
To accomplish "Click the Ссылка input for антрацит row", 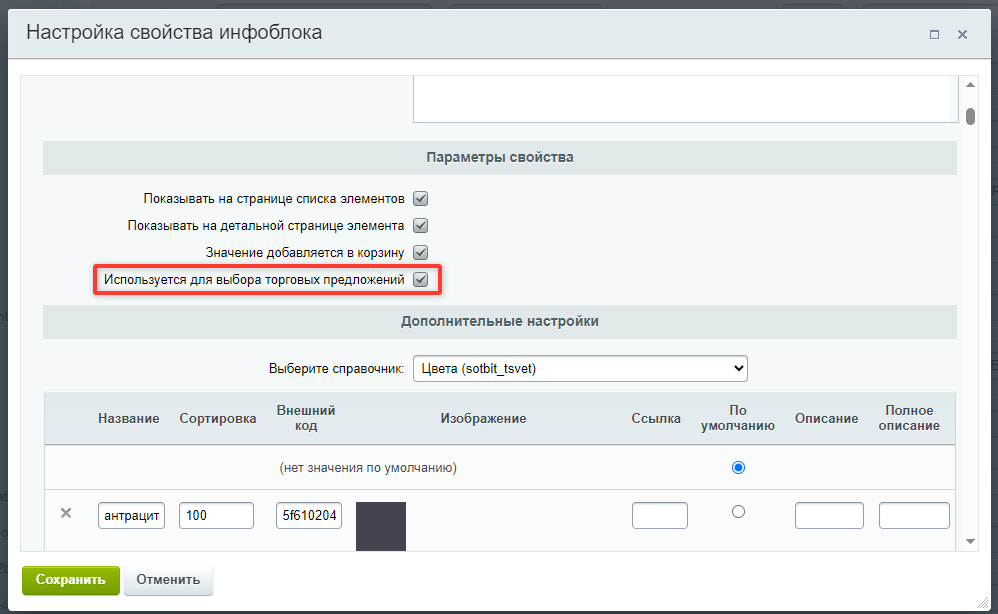I will tap(659, 515).
